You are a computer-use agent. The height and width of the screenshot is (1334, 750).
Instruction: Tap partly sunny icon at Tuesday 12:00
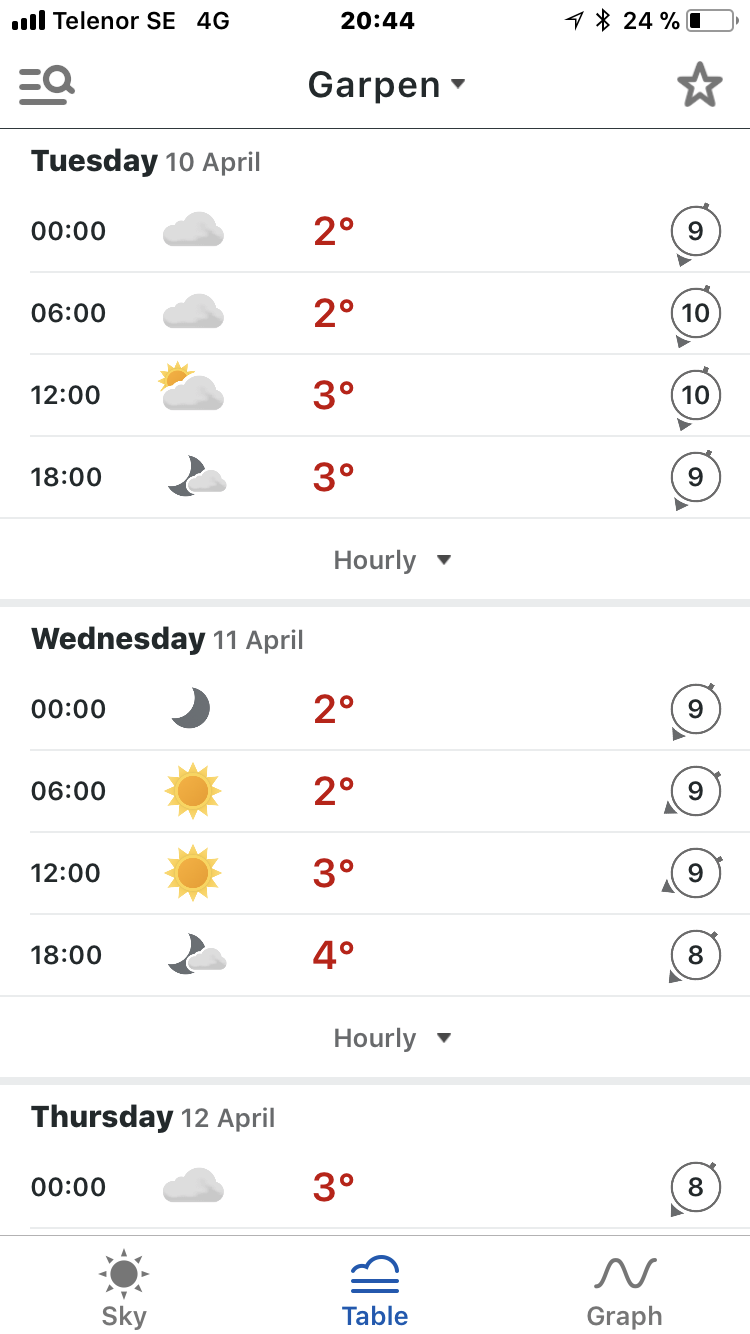192,389
